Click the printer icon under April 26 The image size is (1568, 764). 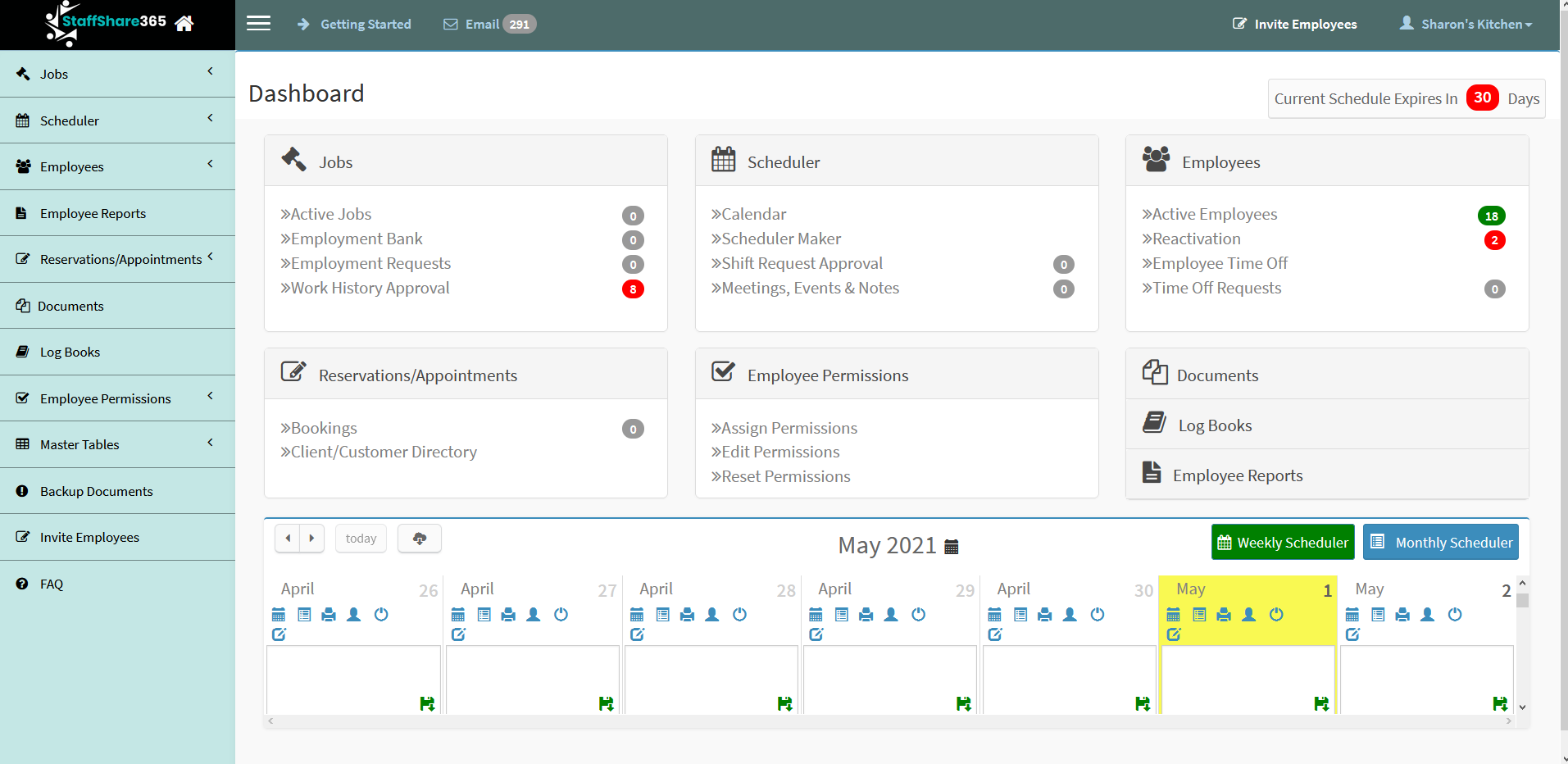(329, 615)
